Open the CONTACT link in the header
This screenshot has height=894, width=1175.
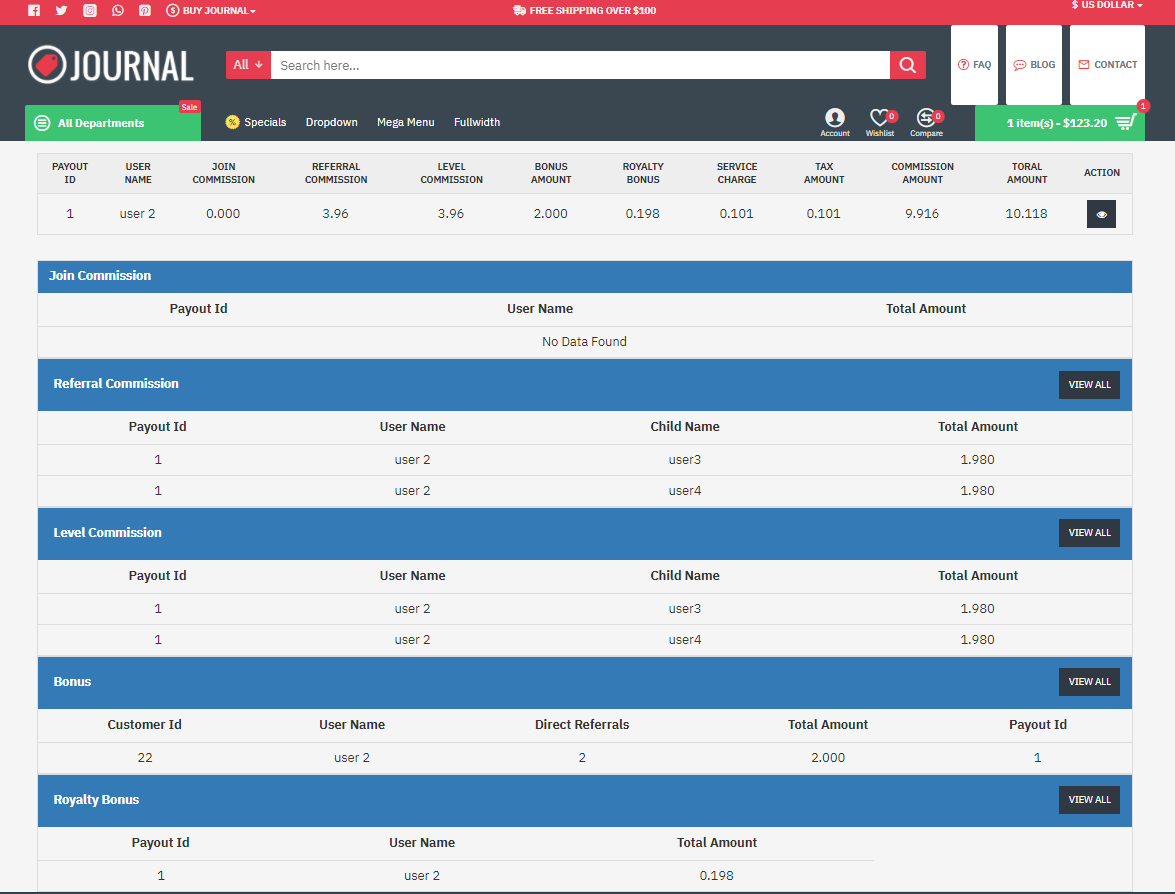(x=1107, y=64)
